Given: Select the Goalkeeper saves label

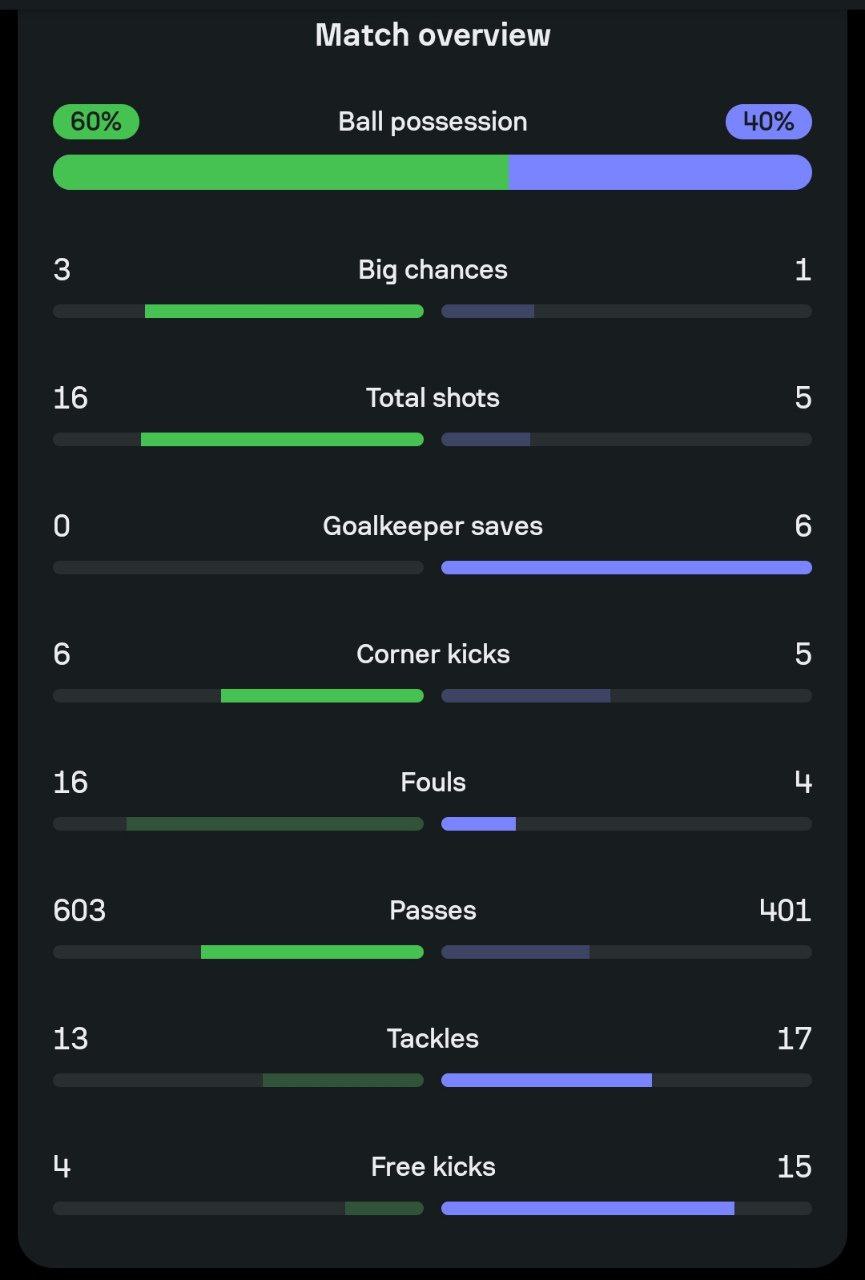Looking at the screenshot, I should (433, 526).
